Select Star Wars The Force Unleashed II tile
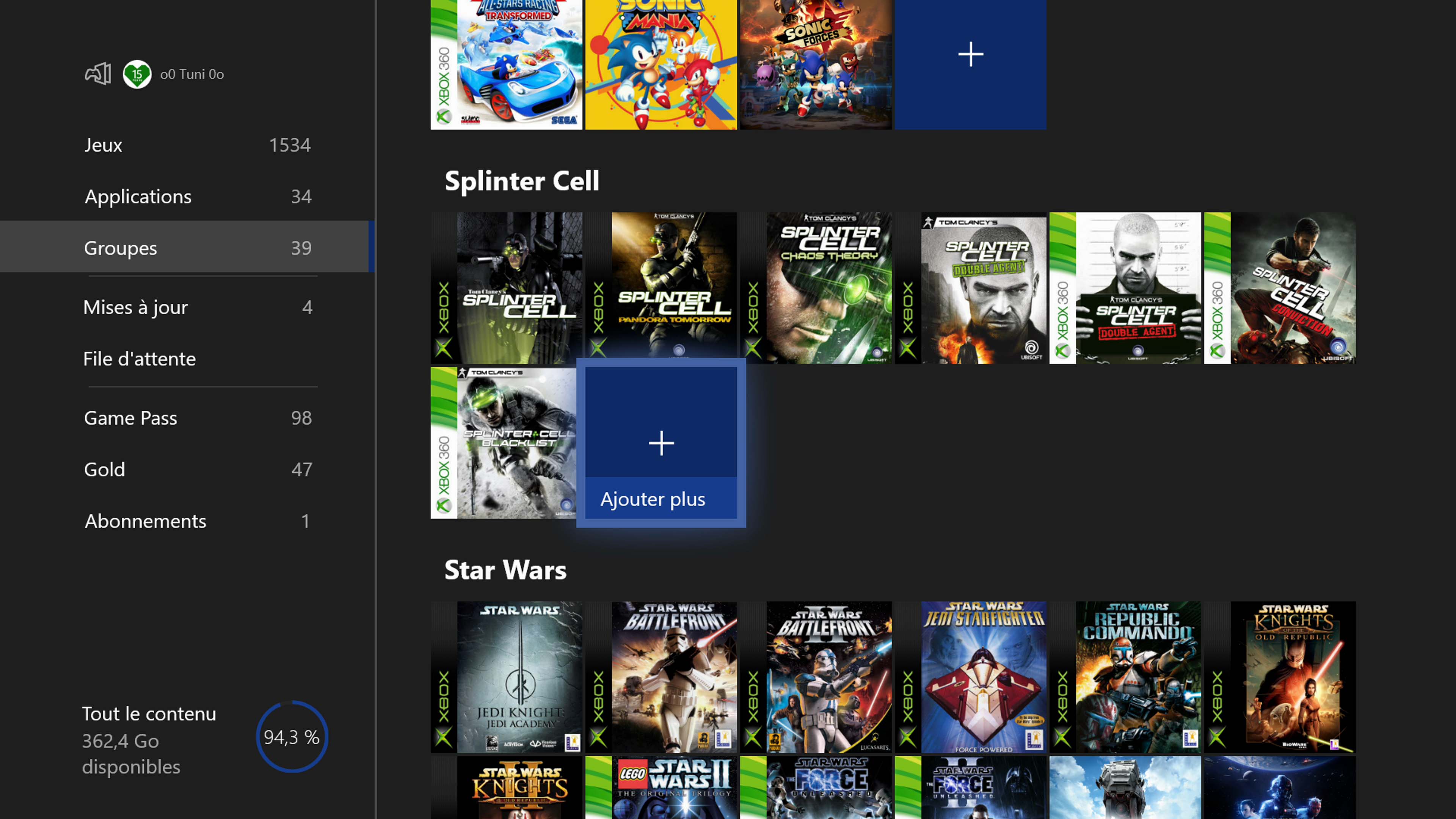1456x819 pixels. [x=971, y=788]
